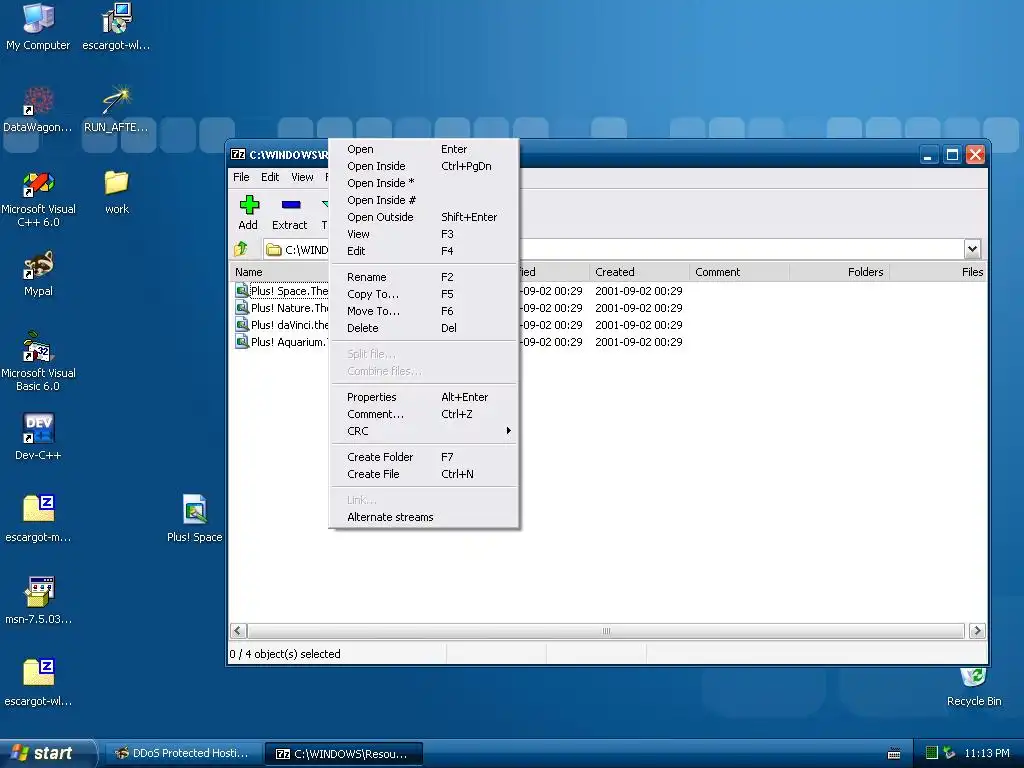
Task: Choose Properties menu entry
Action: tap(424, 397)
